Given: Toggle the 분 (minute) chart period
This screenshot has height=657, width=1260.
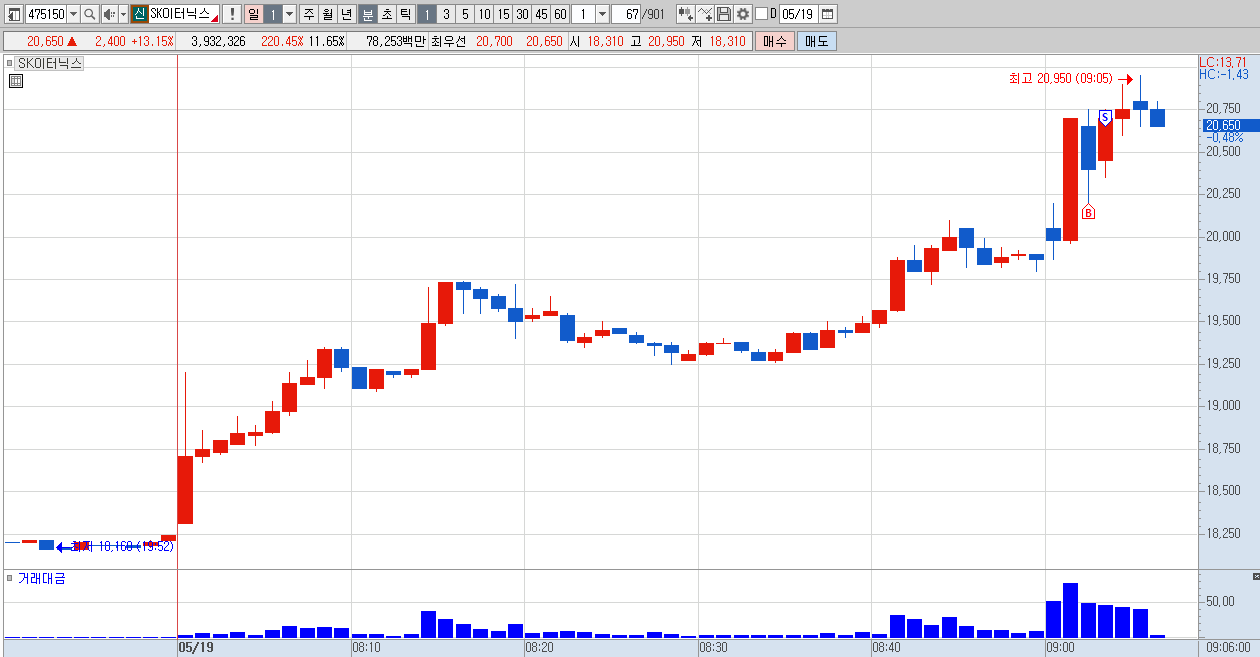Looking at the screenshot, I should coord(368,14).
